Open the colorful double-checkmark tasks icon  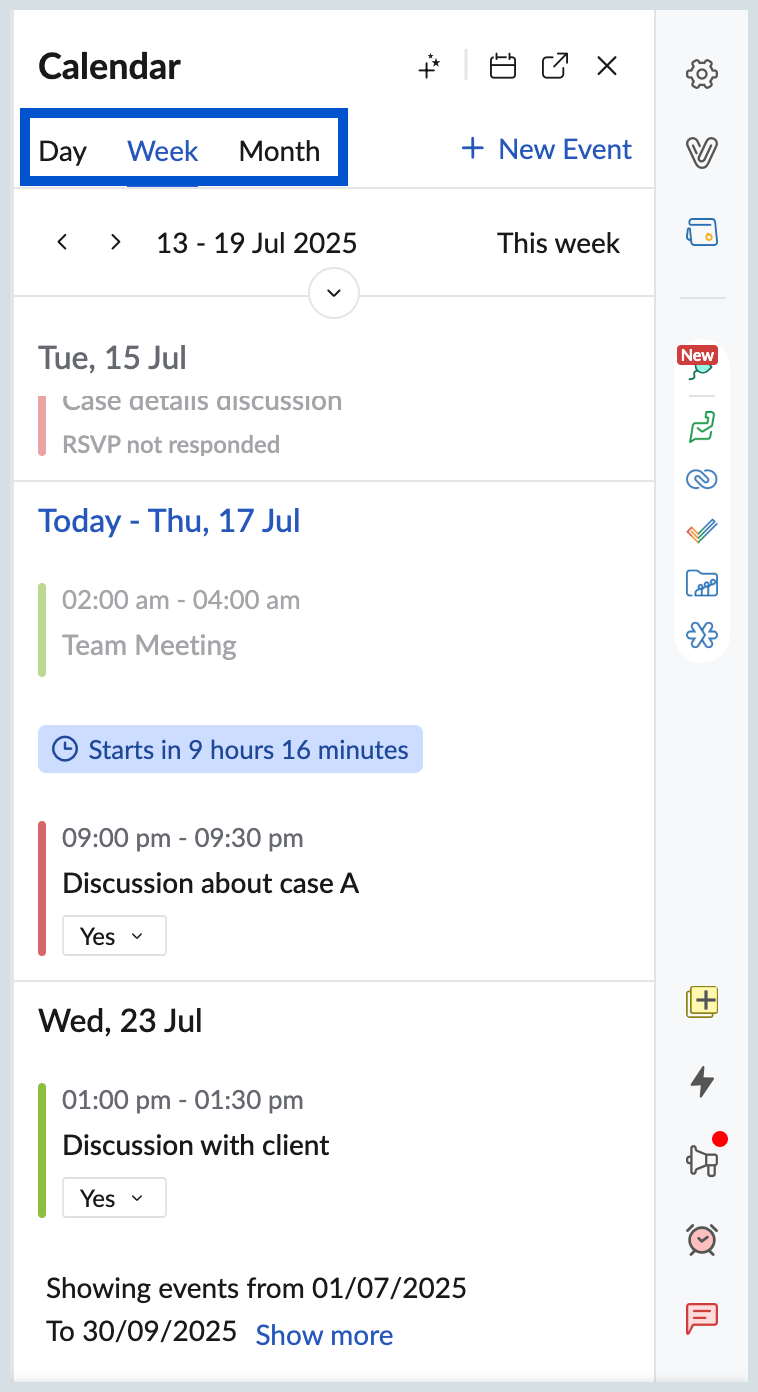(702, 531)
